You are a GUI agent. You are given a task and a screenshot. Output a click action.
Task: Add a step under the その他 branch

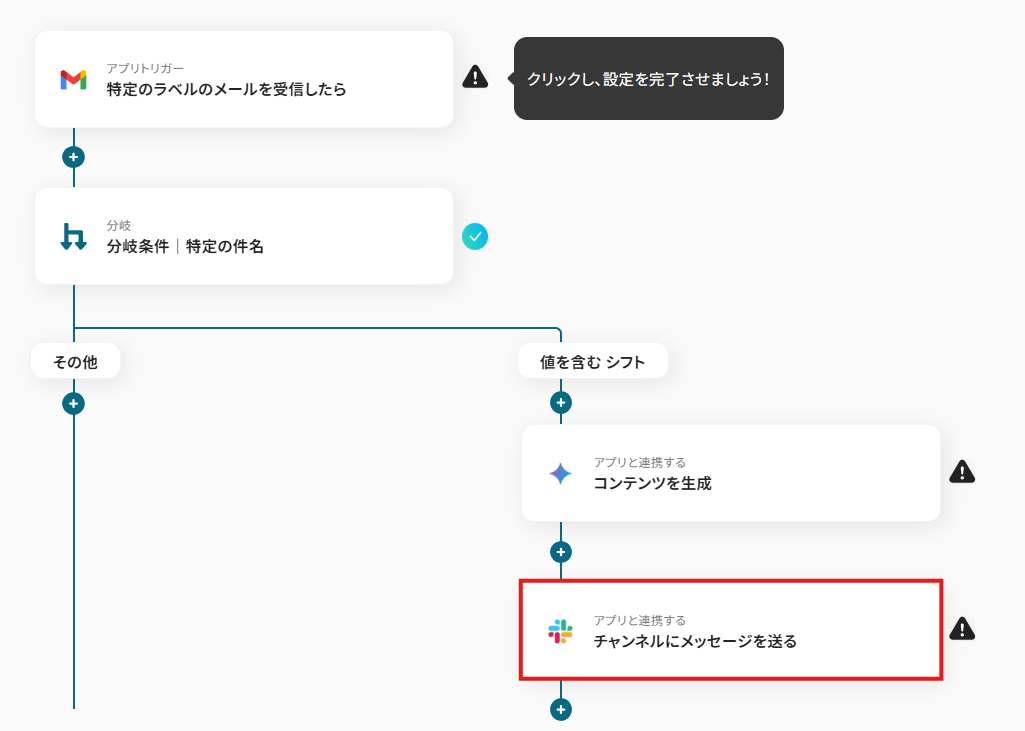pyautogui.click(x=73, y=403)
